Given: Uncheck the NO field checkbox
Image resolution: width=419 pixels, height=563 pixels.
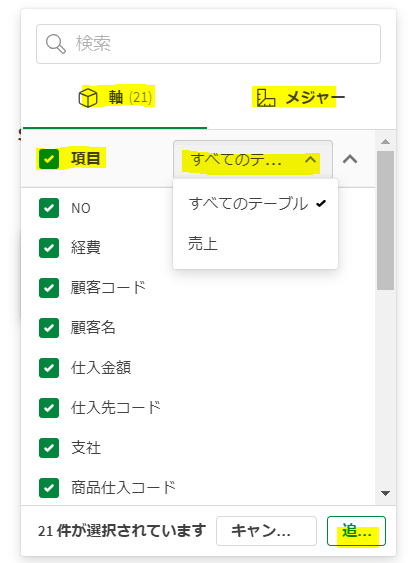Looking at the screenshot, I should tap(49, 208).
